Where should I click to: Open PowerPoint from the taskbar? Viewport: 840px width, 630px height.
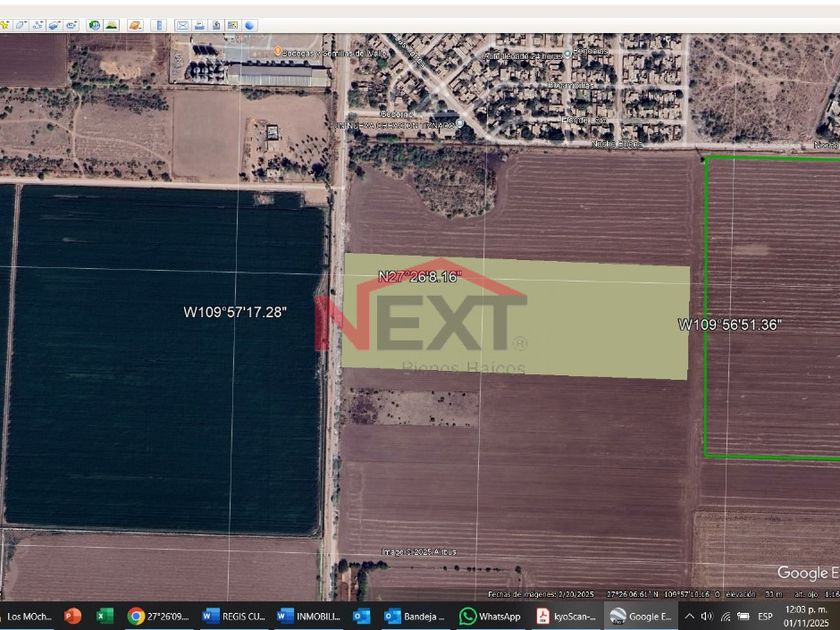72,616
